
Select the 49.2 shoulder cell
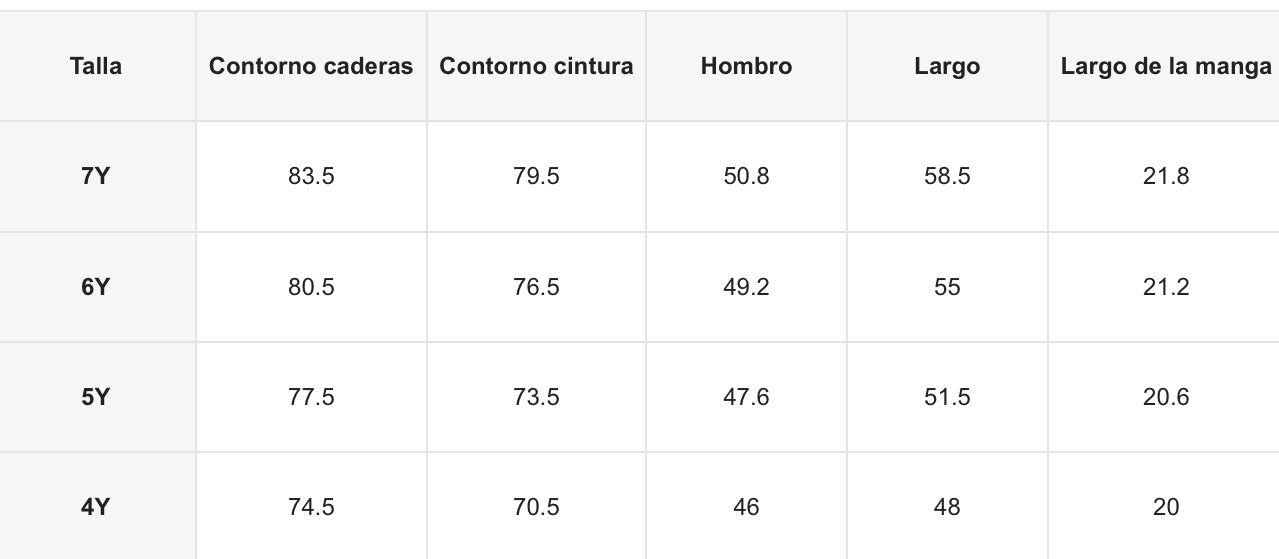coord(746,287)
